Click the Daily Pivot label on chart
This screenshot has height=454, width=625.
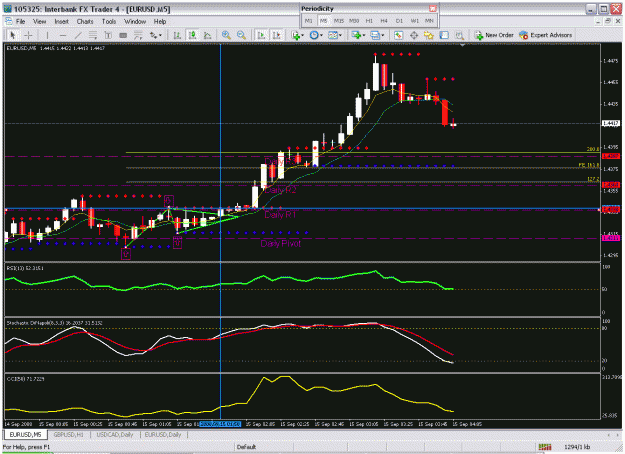coord(281,244)
